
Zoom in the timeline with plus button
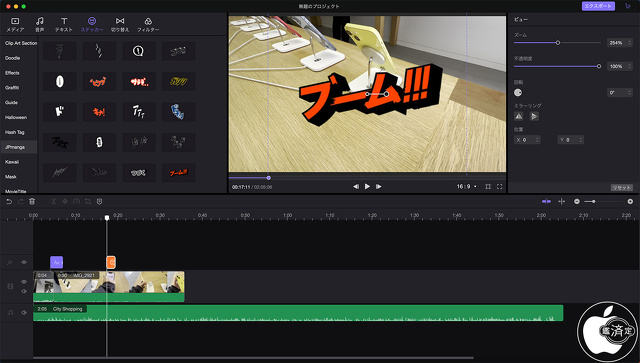click(630, 201)
